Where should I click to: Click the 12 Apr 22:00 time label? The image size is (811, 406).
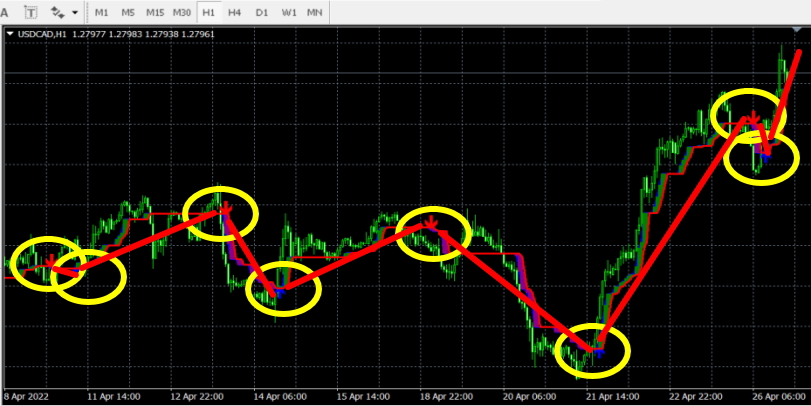pos(197,397)
